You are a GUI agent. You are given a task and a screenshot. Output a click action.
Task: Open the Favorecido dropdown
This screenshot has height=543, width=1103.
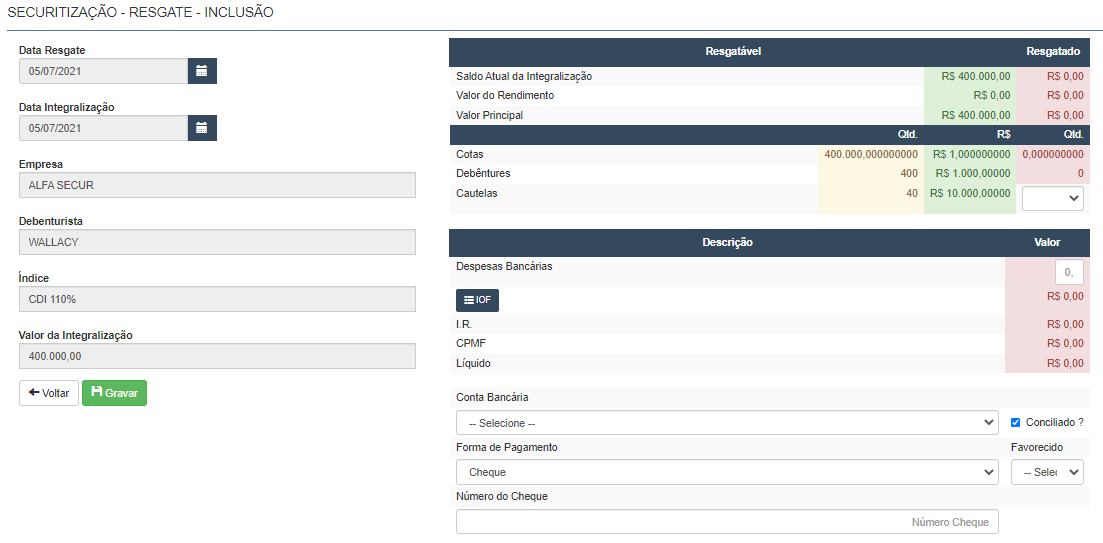click(x=1046, y=472)
